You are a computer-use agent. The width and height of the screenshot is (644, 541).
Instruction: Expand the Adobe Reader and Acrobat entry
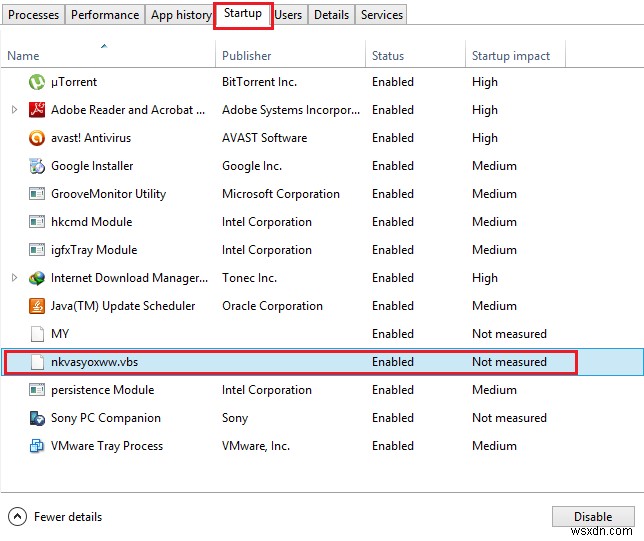tap(14, 110)
